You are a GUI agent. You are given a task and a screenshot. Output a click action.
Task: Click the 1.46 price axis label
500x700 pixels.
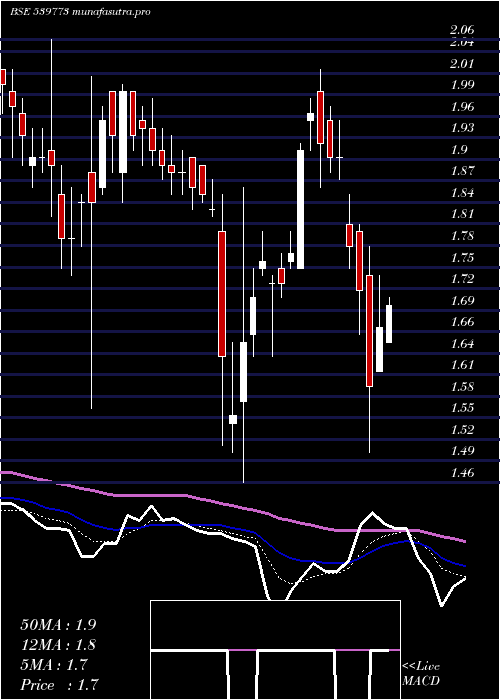click(462, 473)
